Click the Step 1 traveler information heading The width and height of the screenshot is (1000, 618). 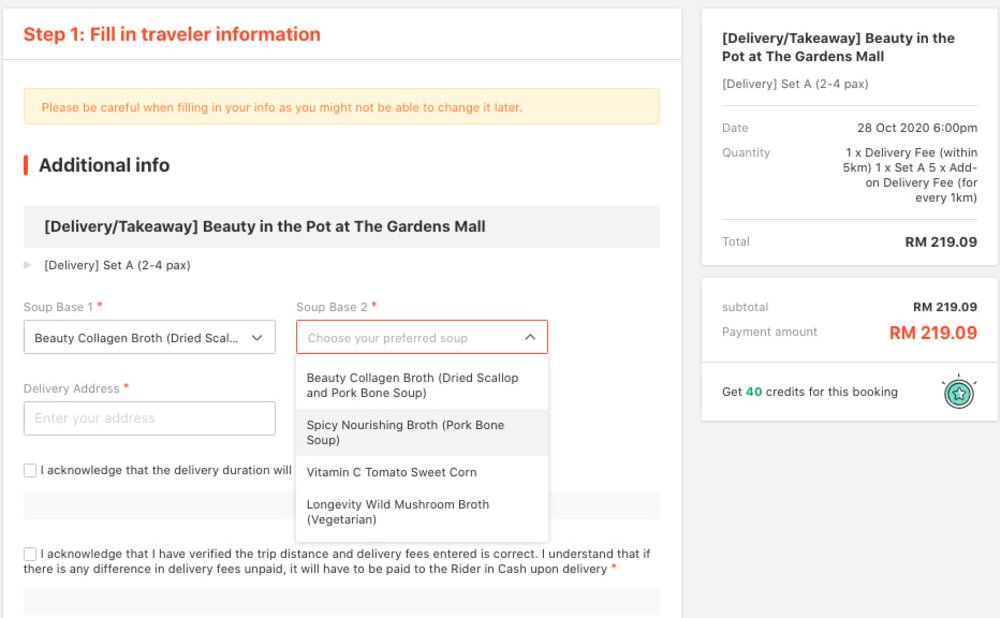(x=172, y=33)
